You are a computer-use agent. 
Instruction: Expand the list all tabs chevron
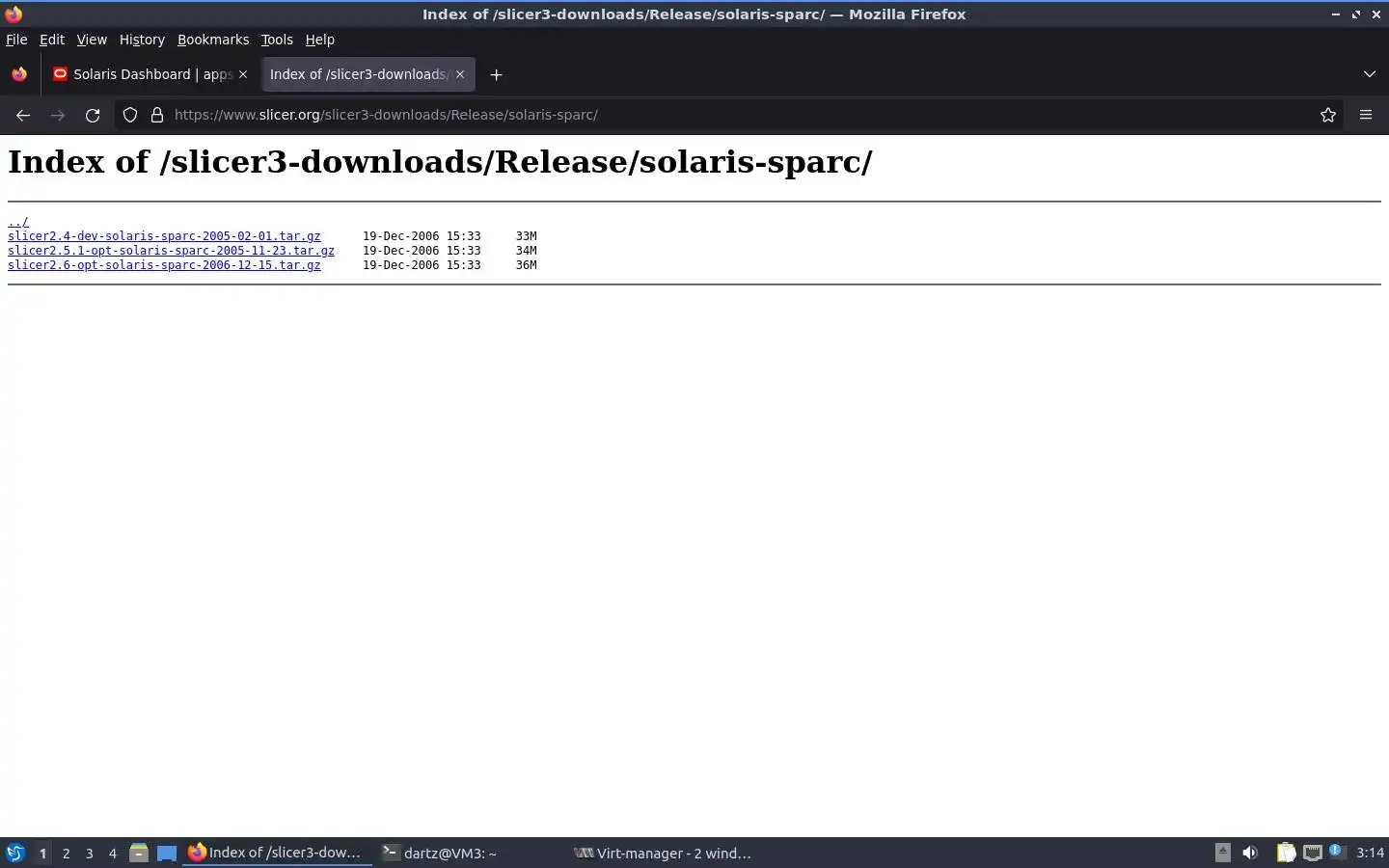tap(1370, 74)
